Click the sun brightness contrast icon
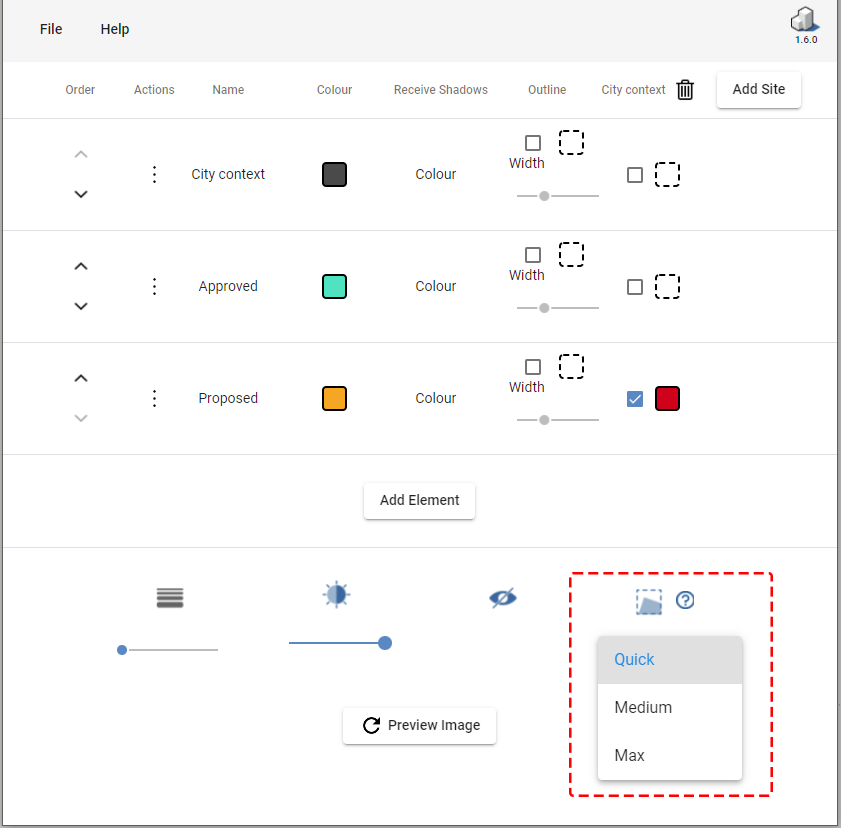Screen dimensions: 841x828 point(337,594)
